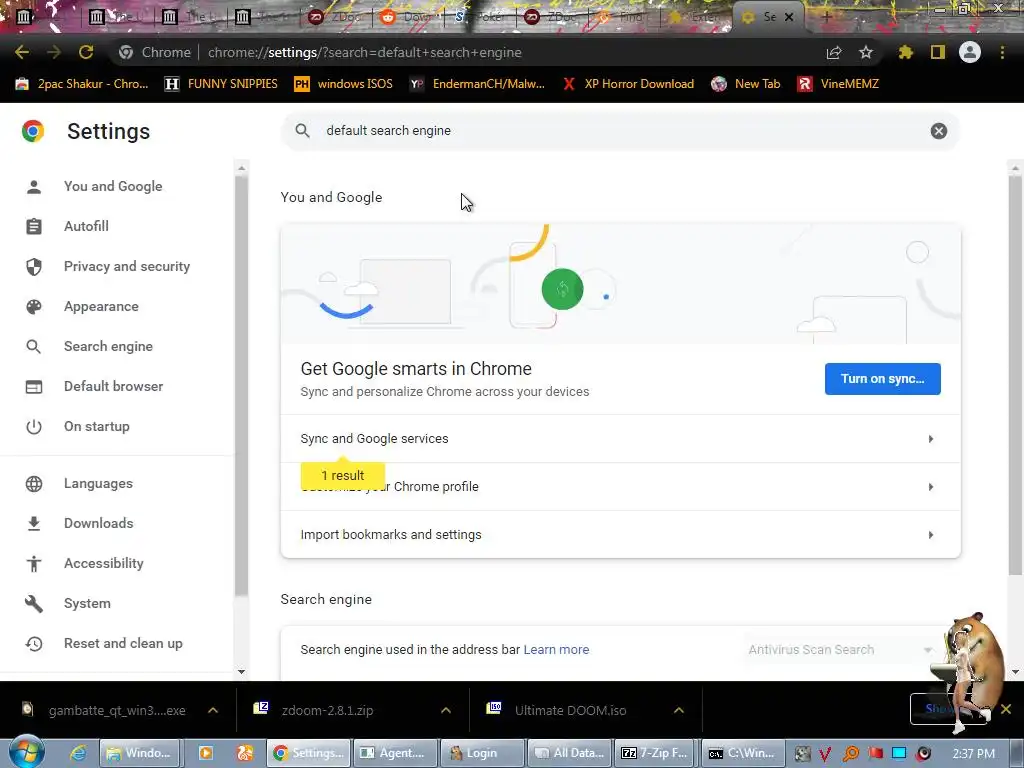Screen dimensions: 1024x768
Task: Switch to Login taskbar window
Action: pos(482,753)
